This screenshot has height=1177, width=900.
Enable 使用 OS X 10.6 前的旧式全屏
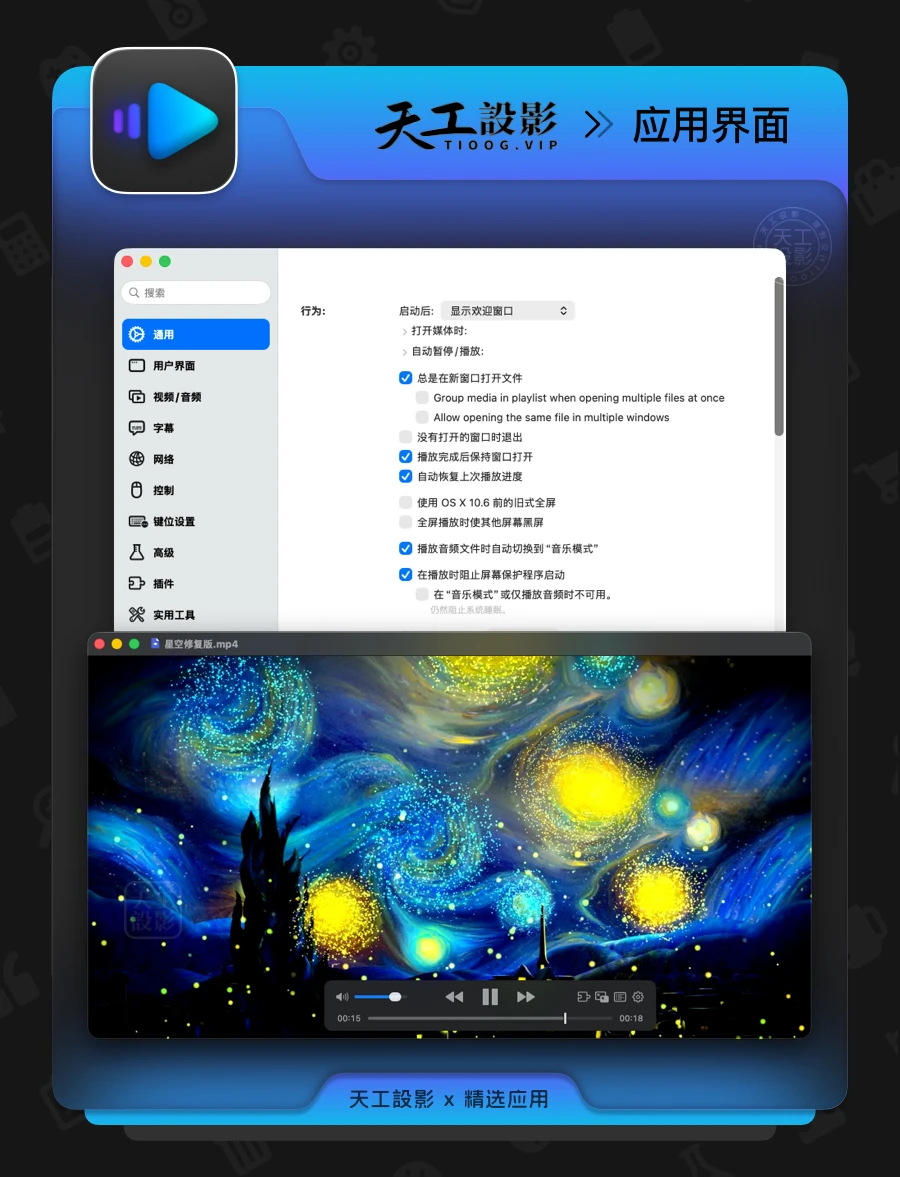point(405,502)
